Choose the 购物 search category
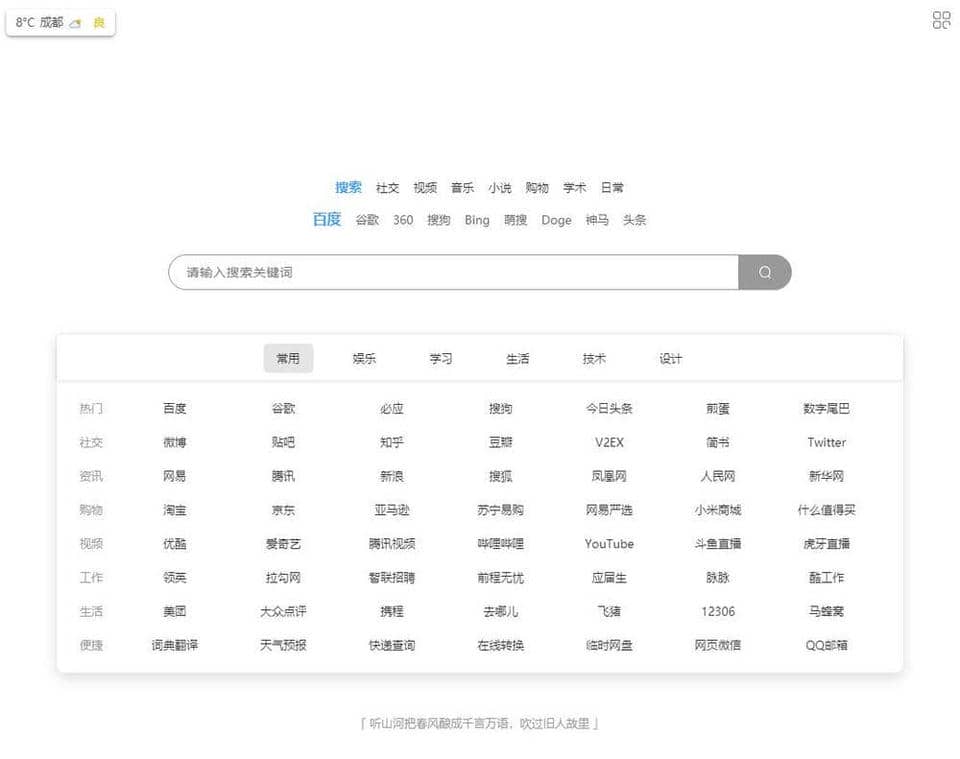Viewport: 960px width, 759px height. click(537, 187)
